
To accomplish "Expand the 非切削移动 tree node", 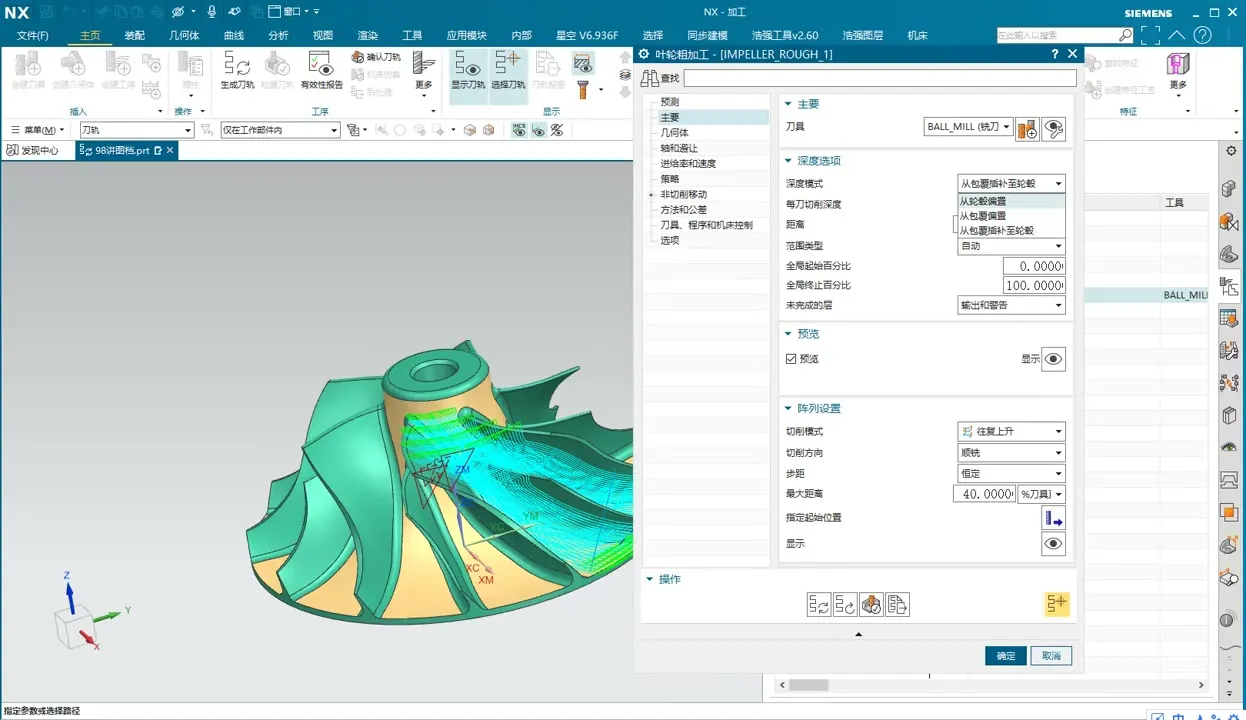I will (651, 194).
